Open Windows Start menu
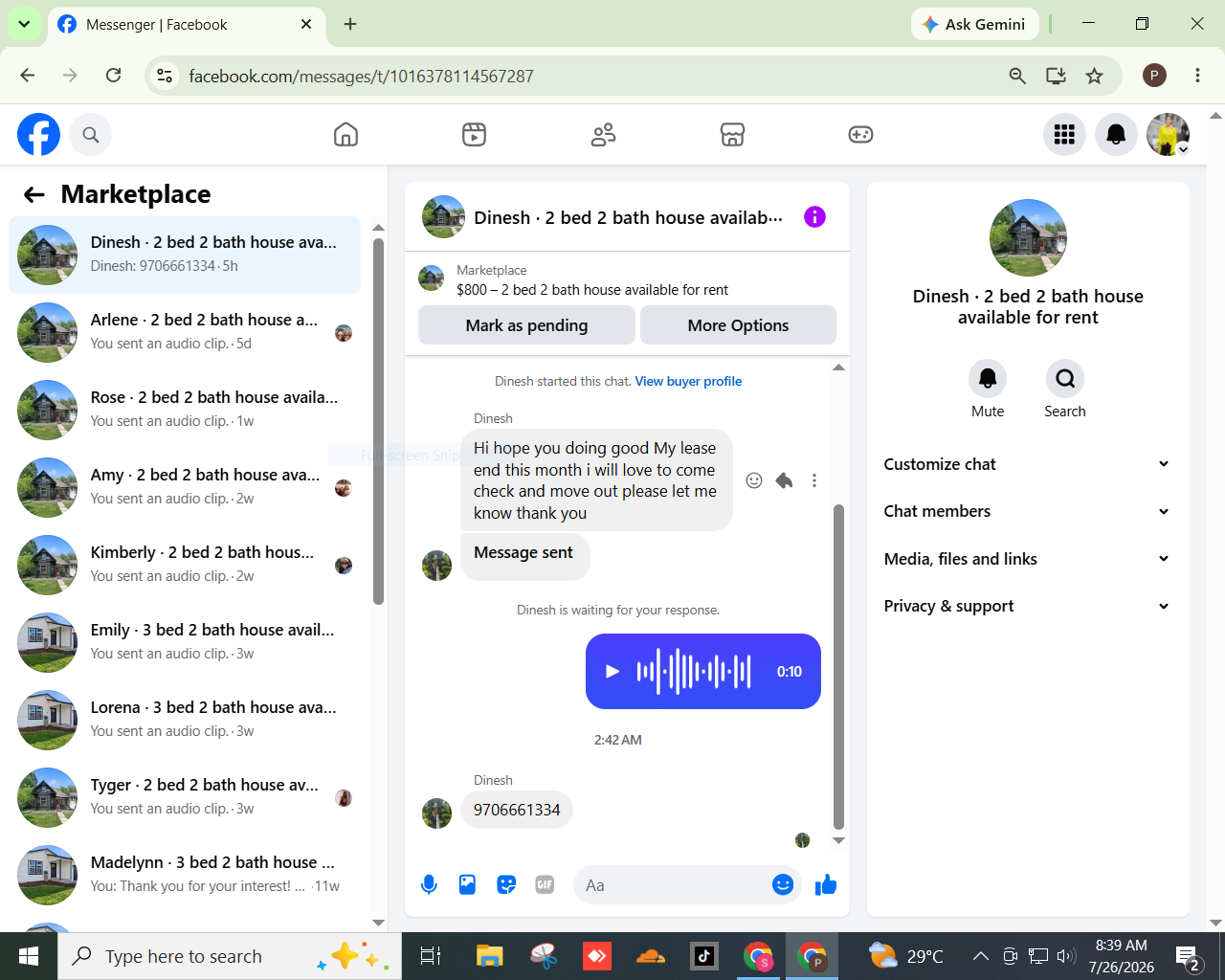The height and width of the screenshot is (980, 1225). tap(29, 956)
